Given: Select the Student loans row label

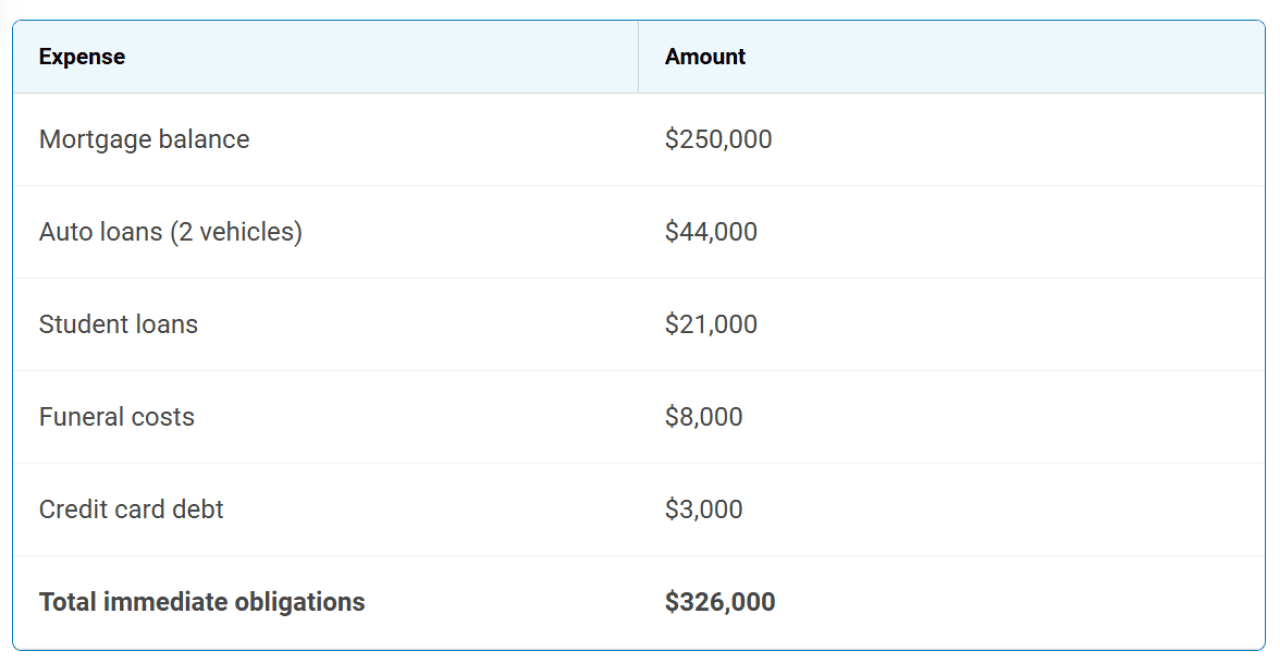Looking at the screenshot, I should coord(118,325).
